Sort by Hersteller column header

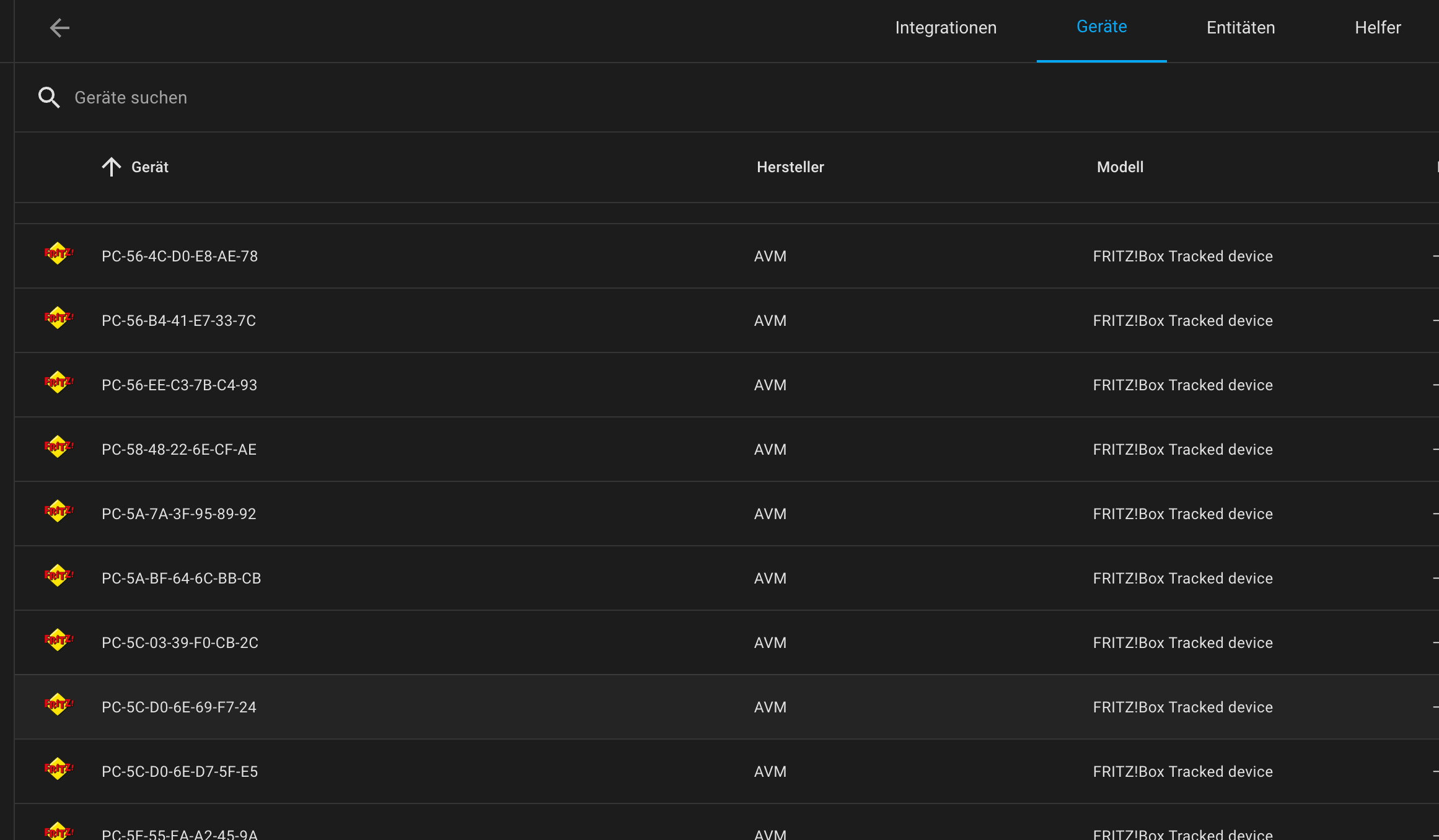(x=790, y=167)
